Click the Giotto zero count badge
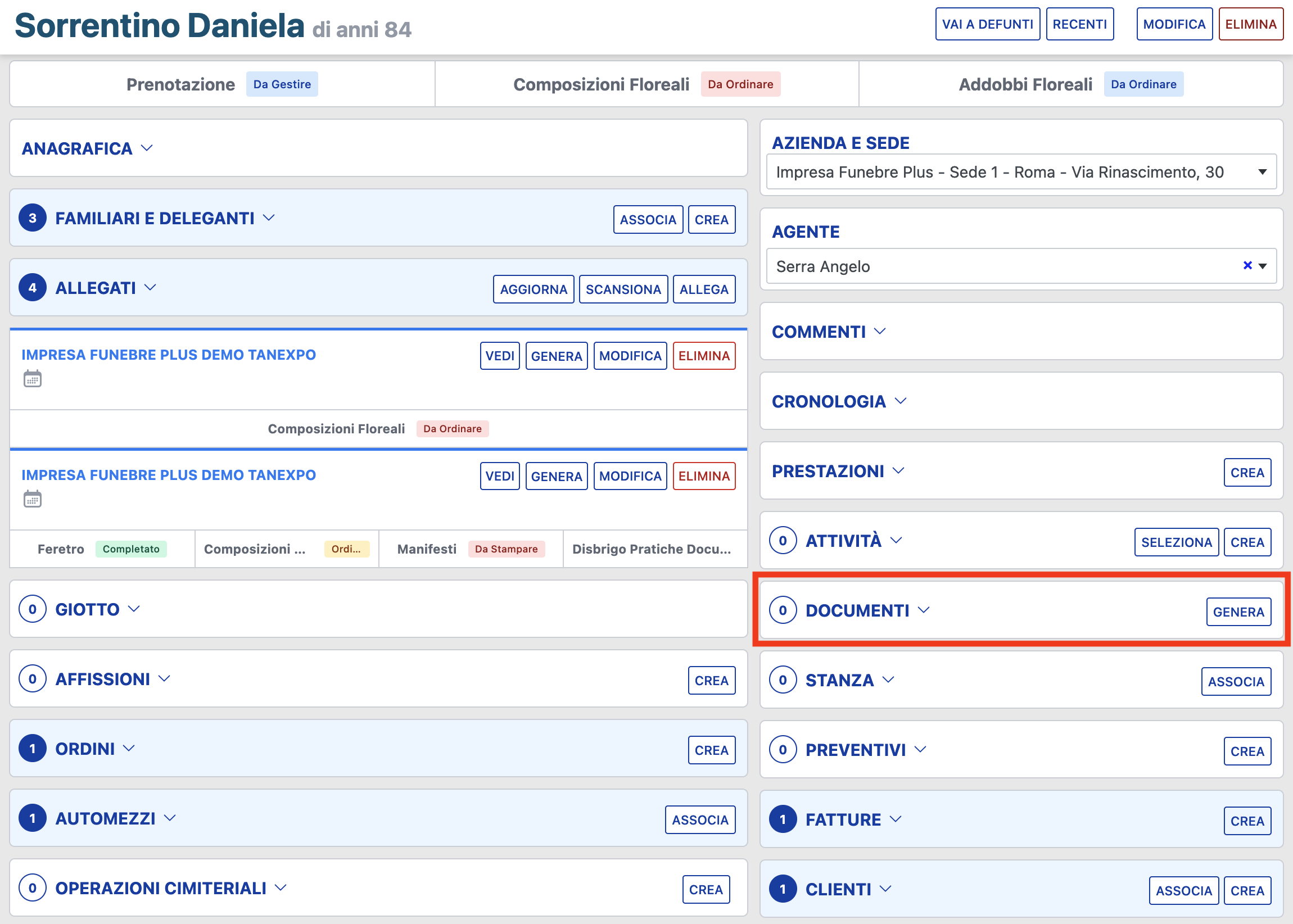The height and width of the screenshot is (924, 1293). tap(33, 609)
